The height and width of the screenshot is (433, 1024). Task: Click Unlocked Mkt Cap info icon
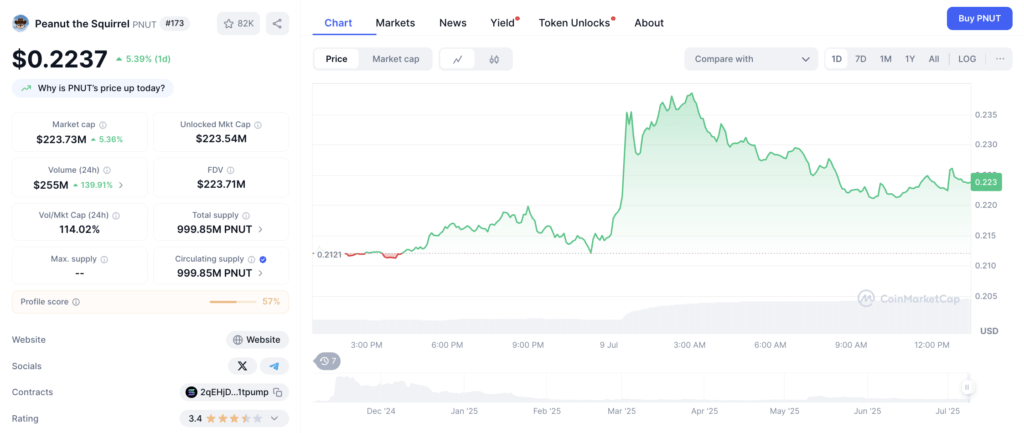(x=258, y=124)
